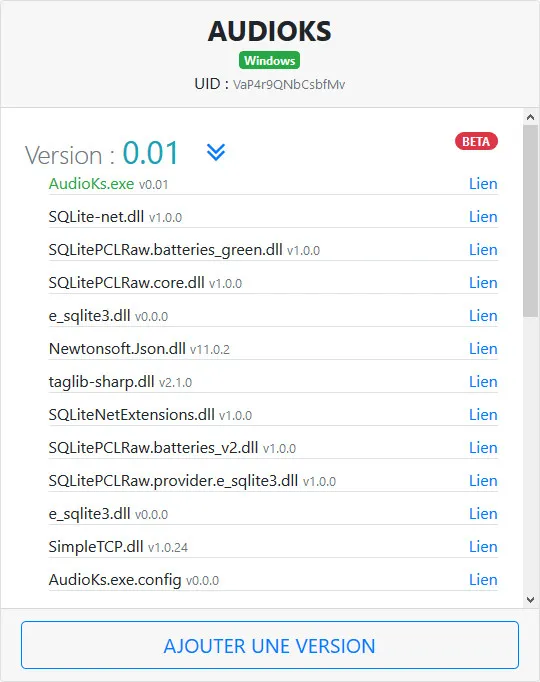This screenshot has height=682, width=540.
Task: Open Lien for SQLitePCLRaw.batteries_v2.dll
Action: 483,448
